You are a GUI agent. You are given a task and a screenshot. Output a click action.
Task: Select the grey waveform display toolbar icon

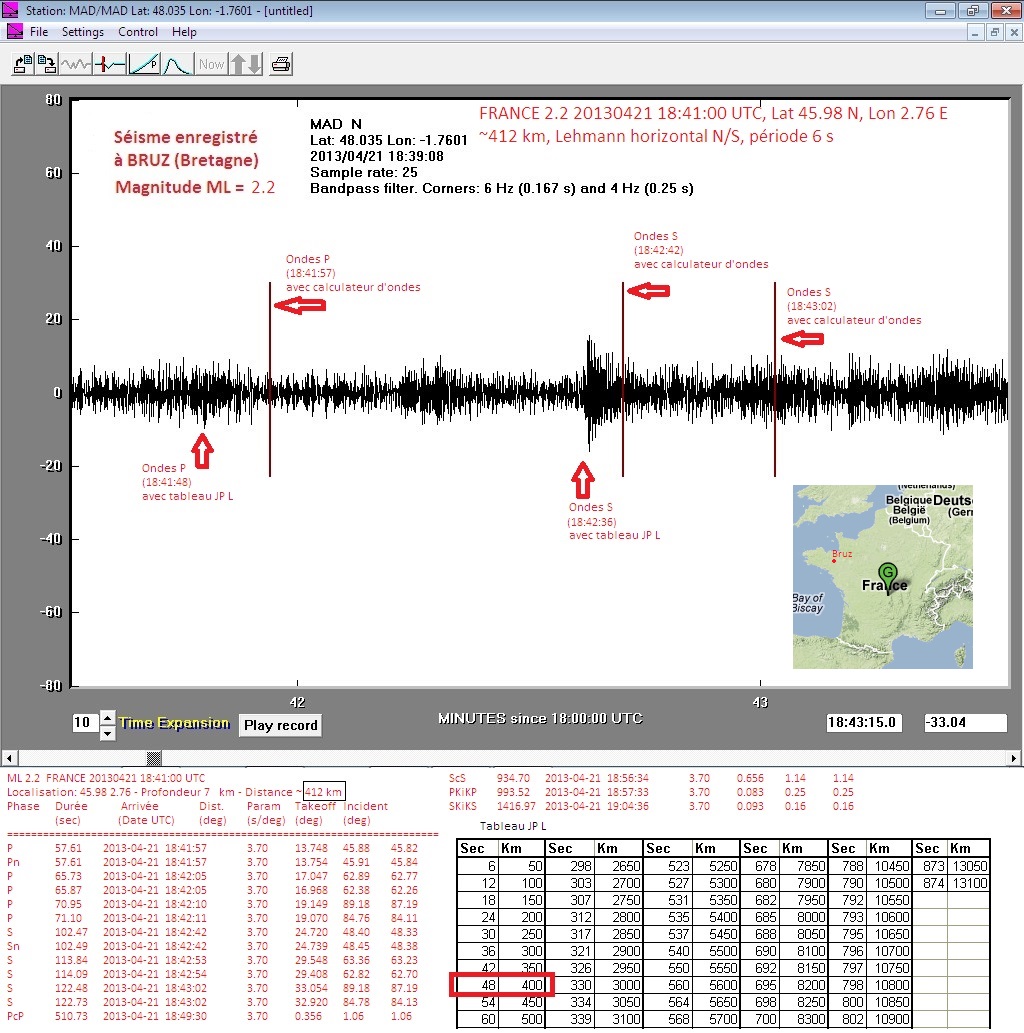[76, 65]
